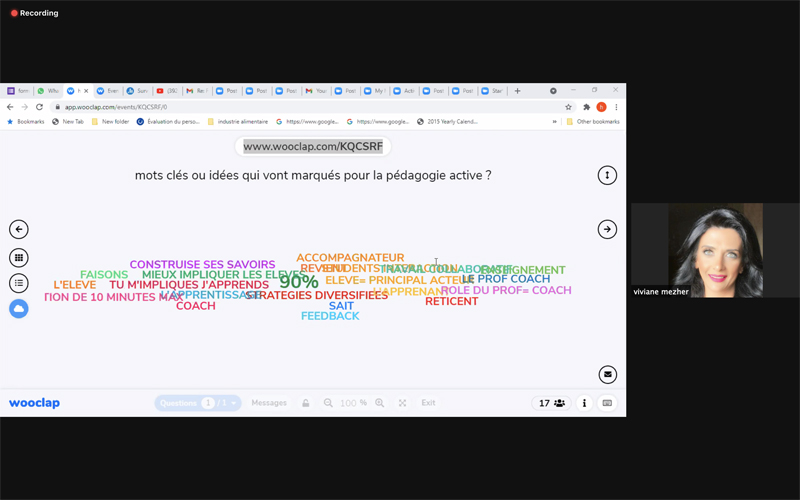Screen dimensions: 800x500
Task: Click the keyboard shortcuts icon
Action: pyautogui.click(x=607, y=403)
